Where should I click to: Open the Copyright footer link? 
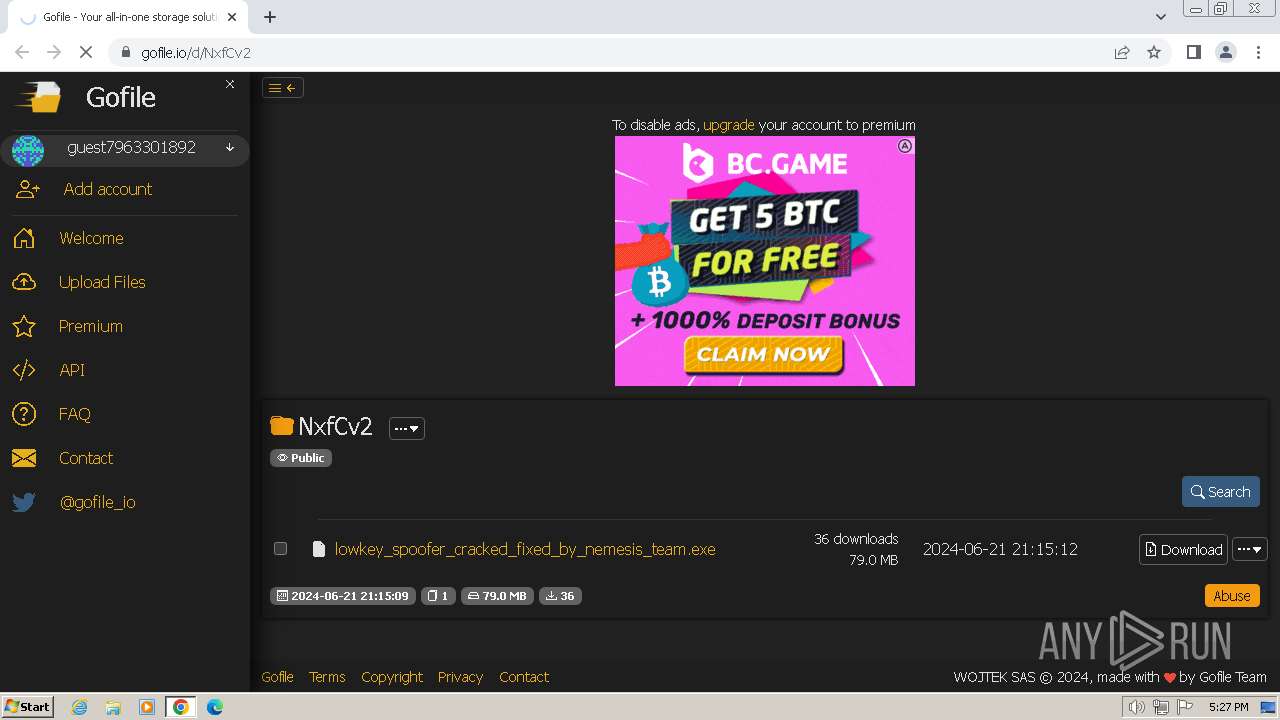(392, 677)
